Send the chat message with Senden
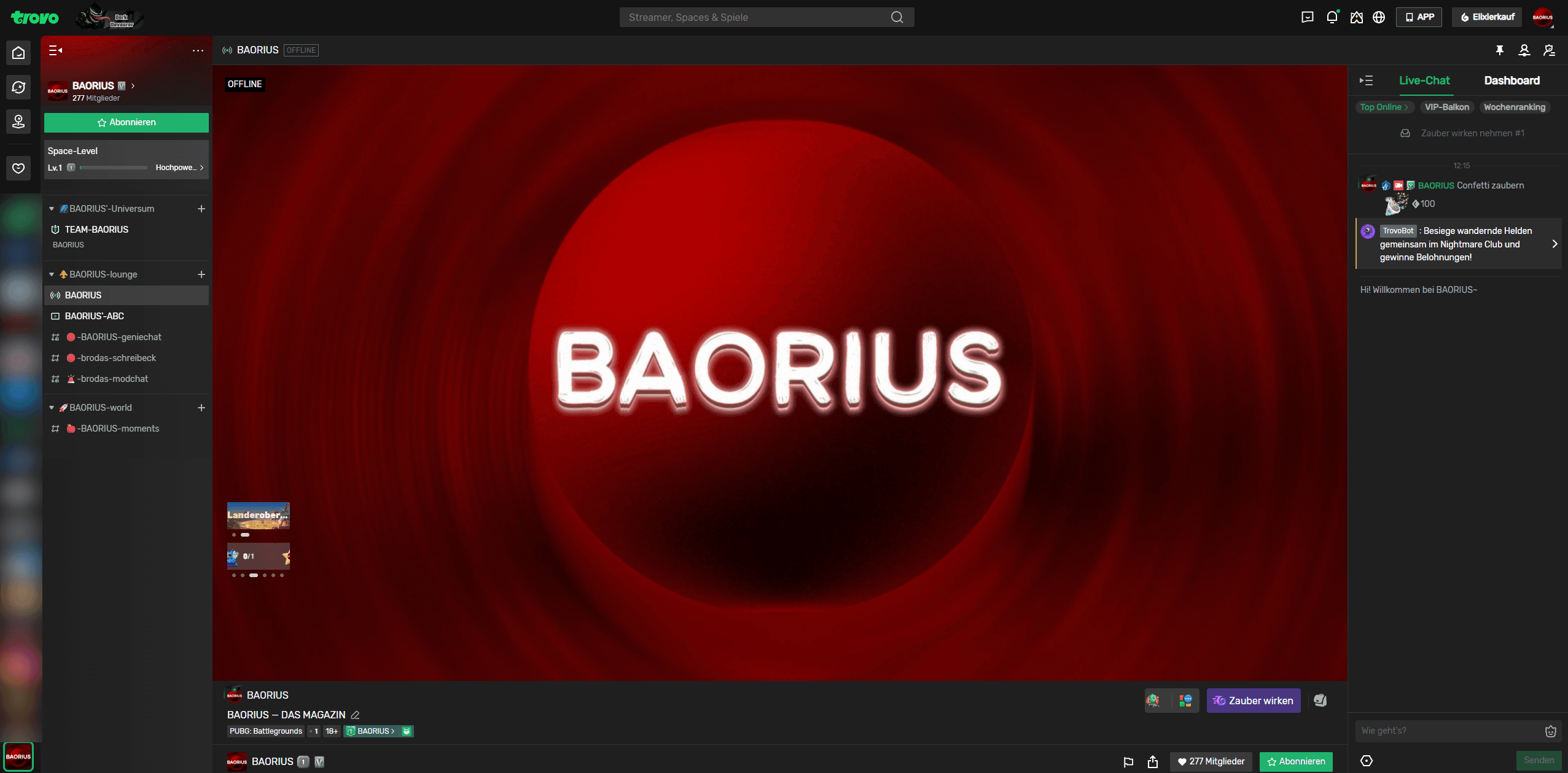The width and height of the screenshot is (1568, 773). 1539,760
